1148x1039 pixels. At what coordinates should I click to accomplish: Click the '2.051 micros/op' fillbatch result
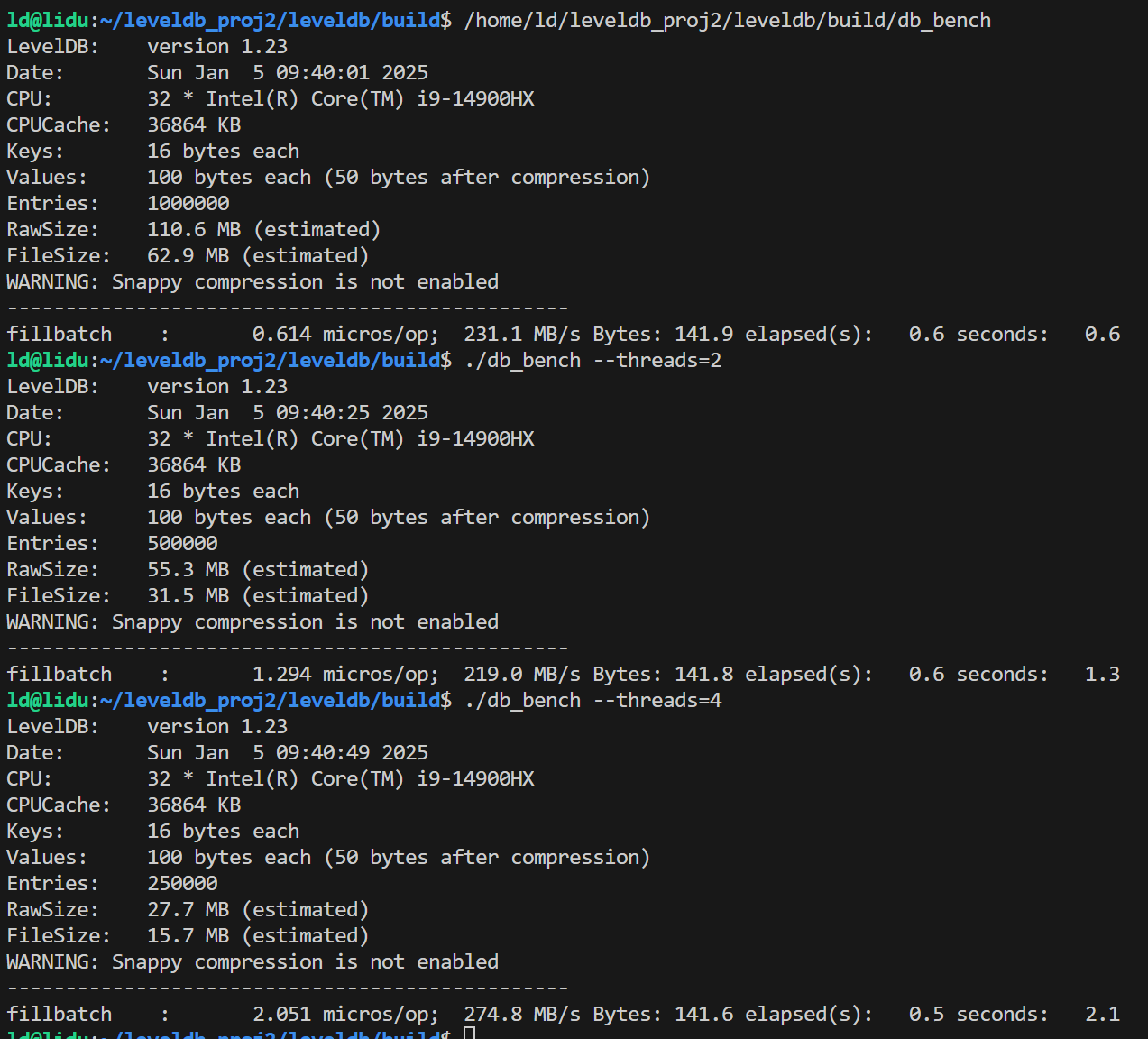(345, 1014)
